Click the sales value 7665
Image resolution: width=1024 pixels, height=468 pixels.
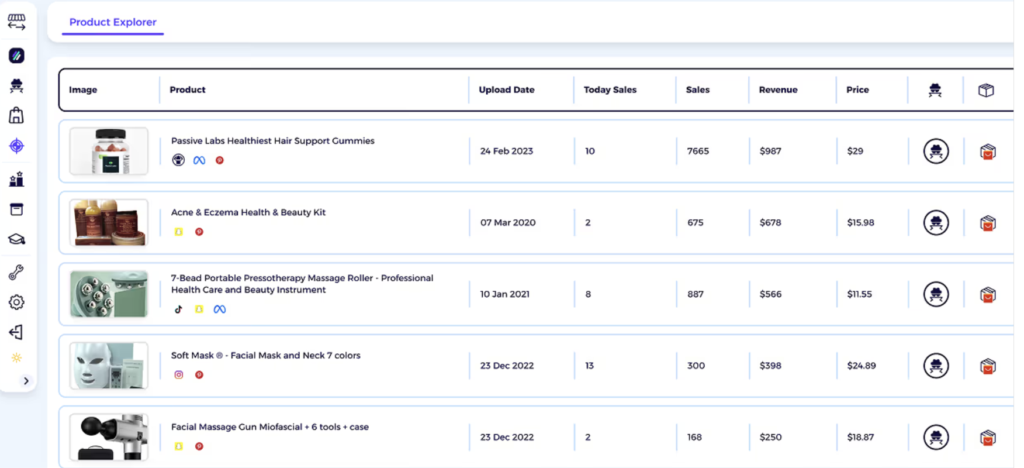point(698,151)
